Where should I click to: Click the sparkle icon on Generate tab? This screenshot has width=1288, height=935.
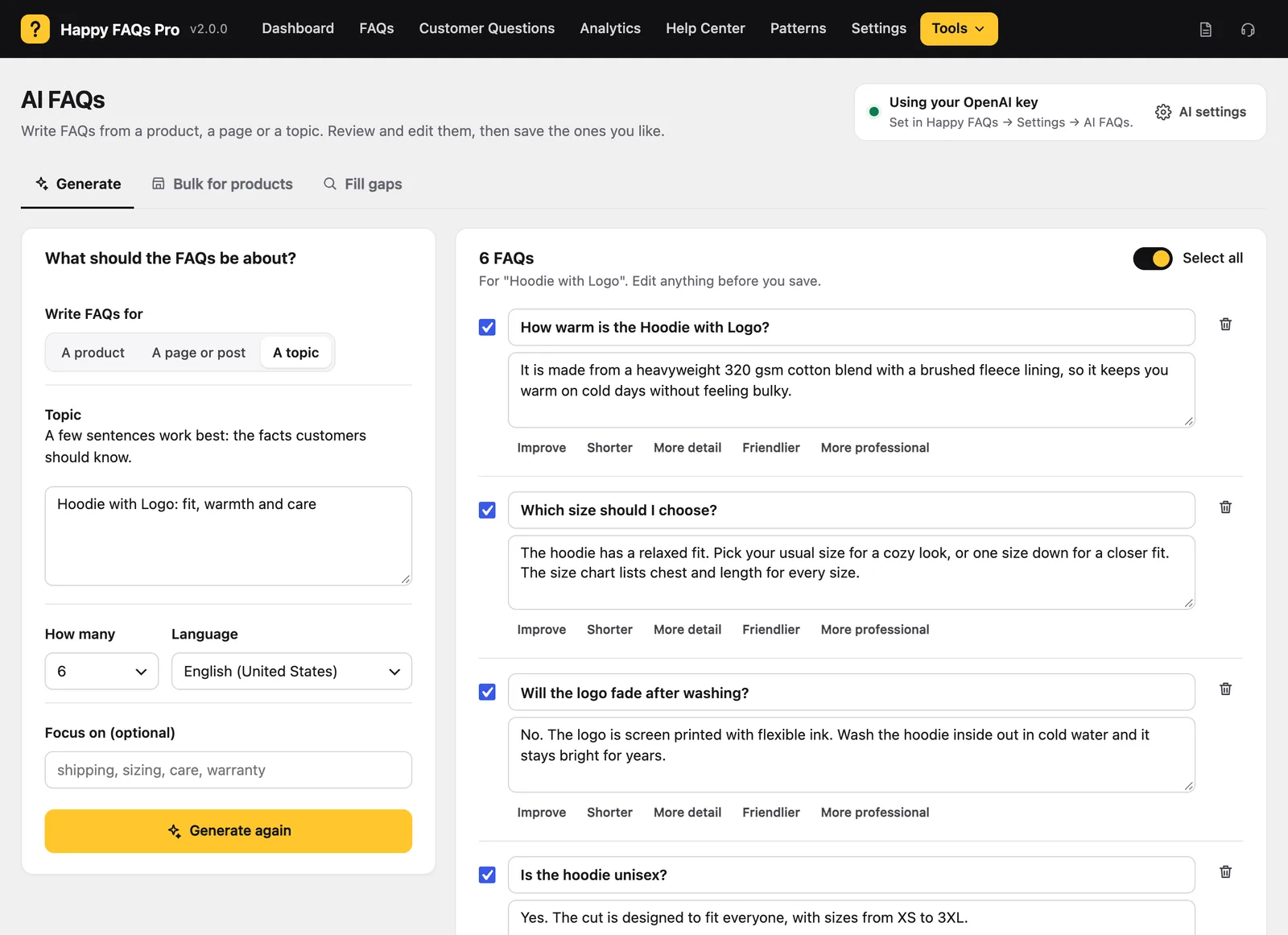coord(42,184)
